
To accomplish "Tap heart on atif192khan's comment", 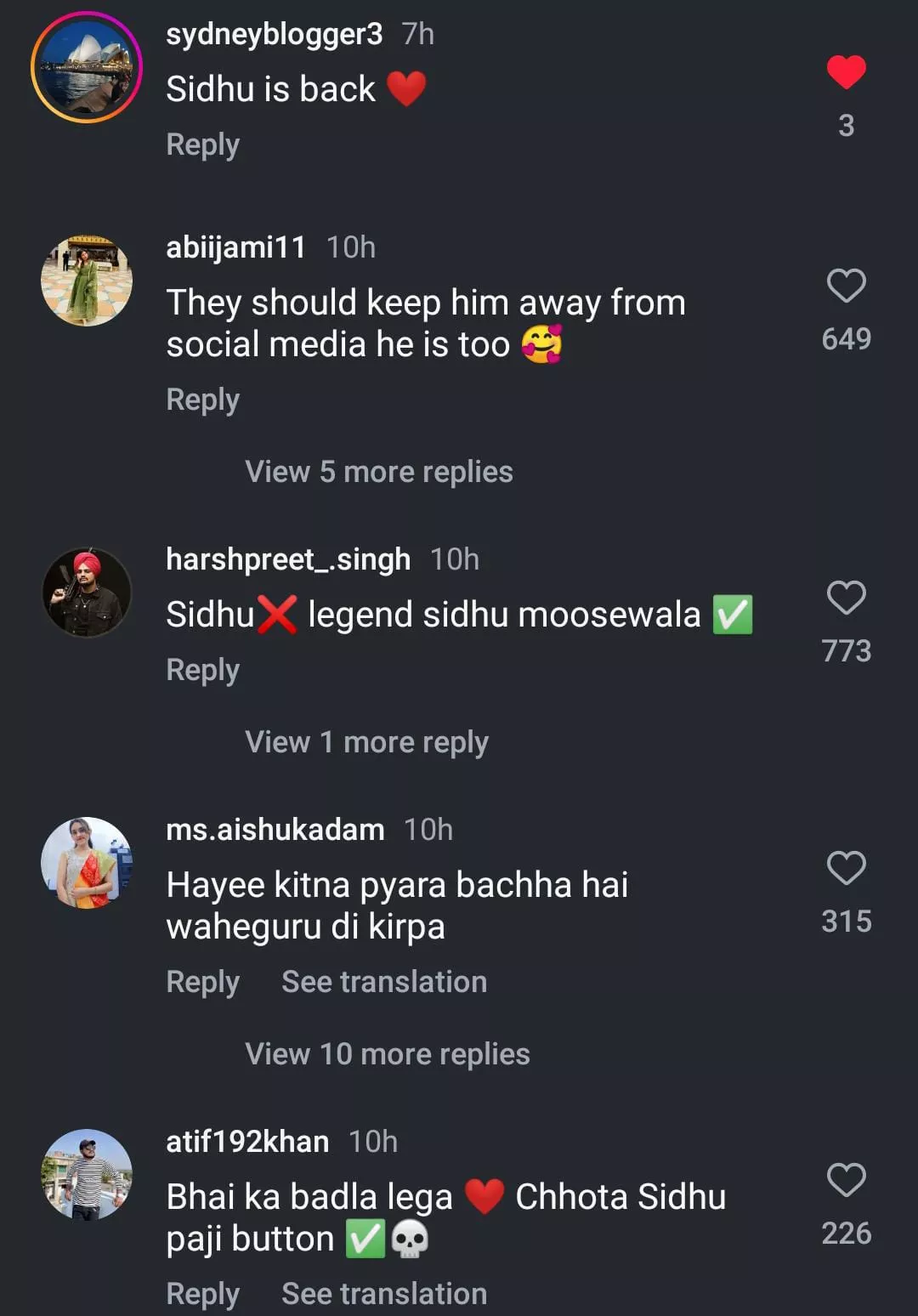I will (846, 1180).
